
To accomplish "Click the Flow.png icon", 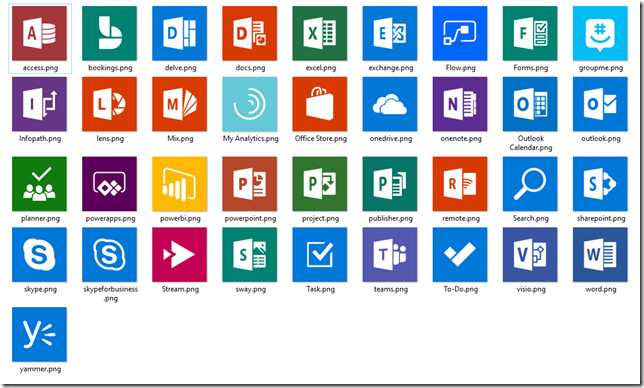I will coord(460,33).
